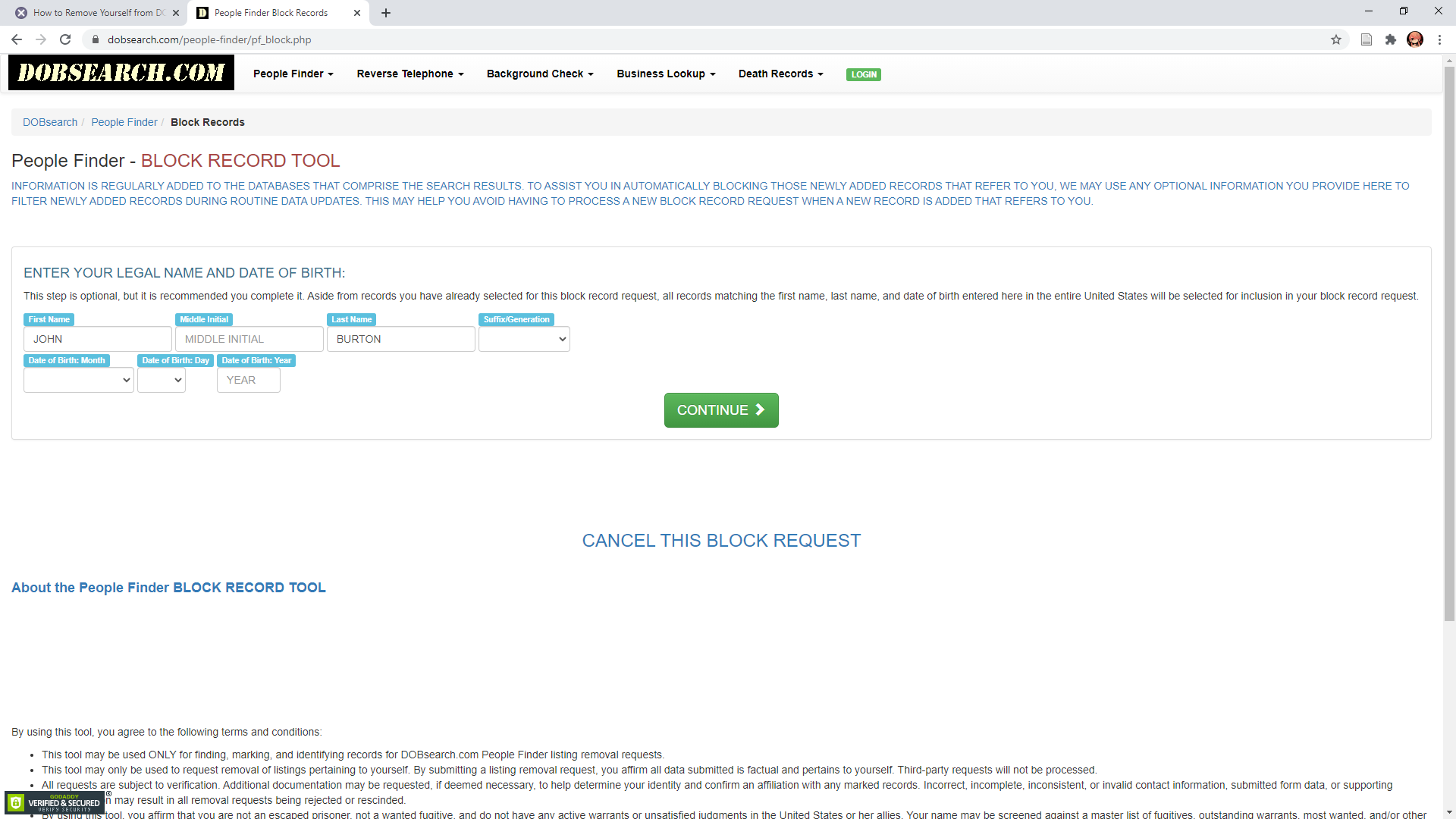Open the Business Lookup menu
The height and width of the screenshot is (819, 1456).
tap(666, 74)
